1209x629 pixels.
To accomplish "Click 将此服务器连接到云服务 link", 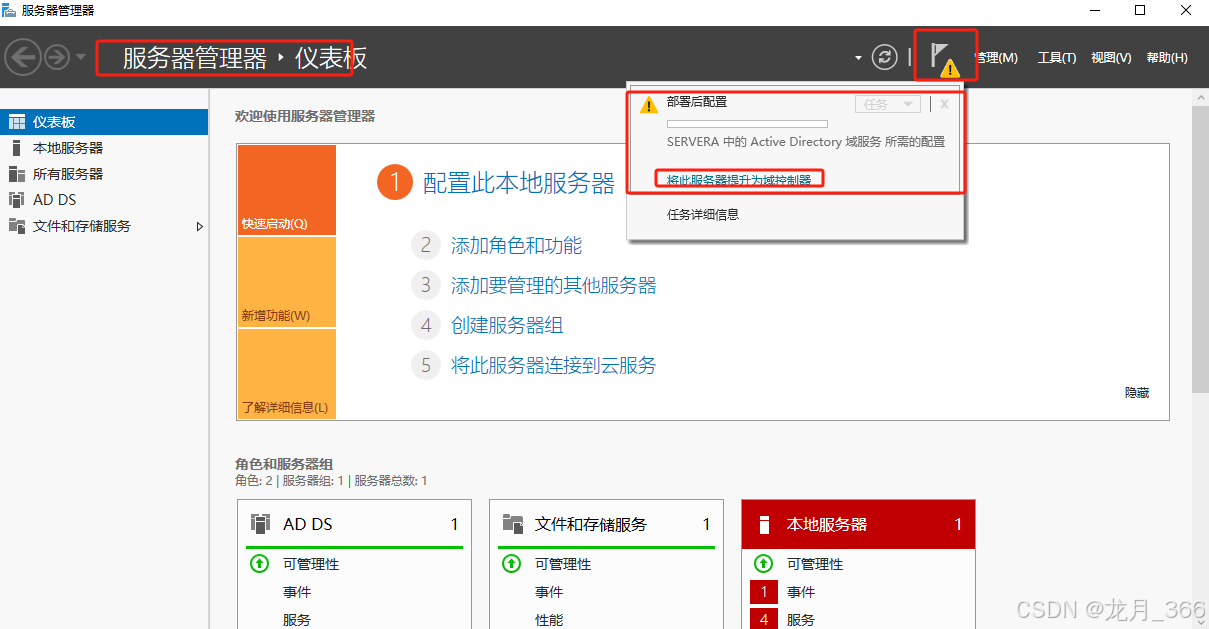I will tap(554, 366).
